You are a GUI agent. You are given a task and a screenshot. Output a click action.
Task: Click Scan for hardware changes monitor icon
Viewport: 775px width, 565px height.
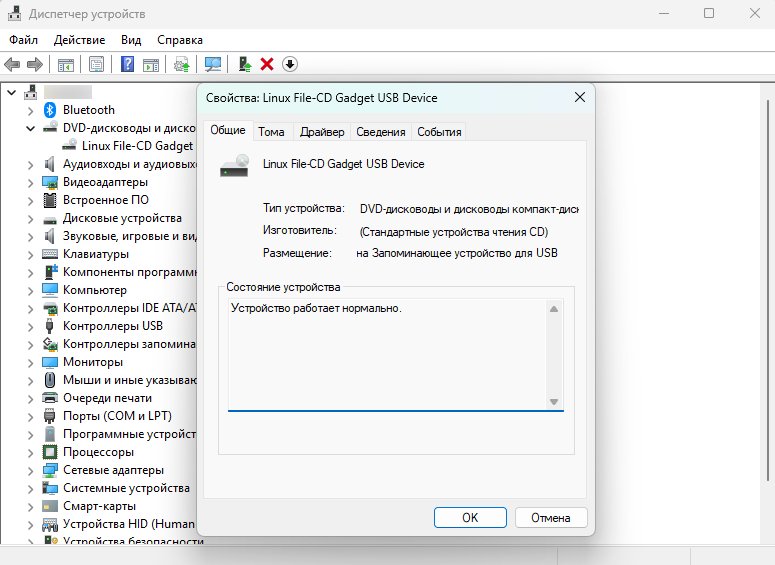[213, 64]
